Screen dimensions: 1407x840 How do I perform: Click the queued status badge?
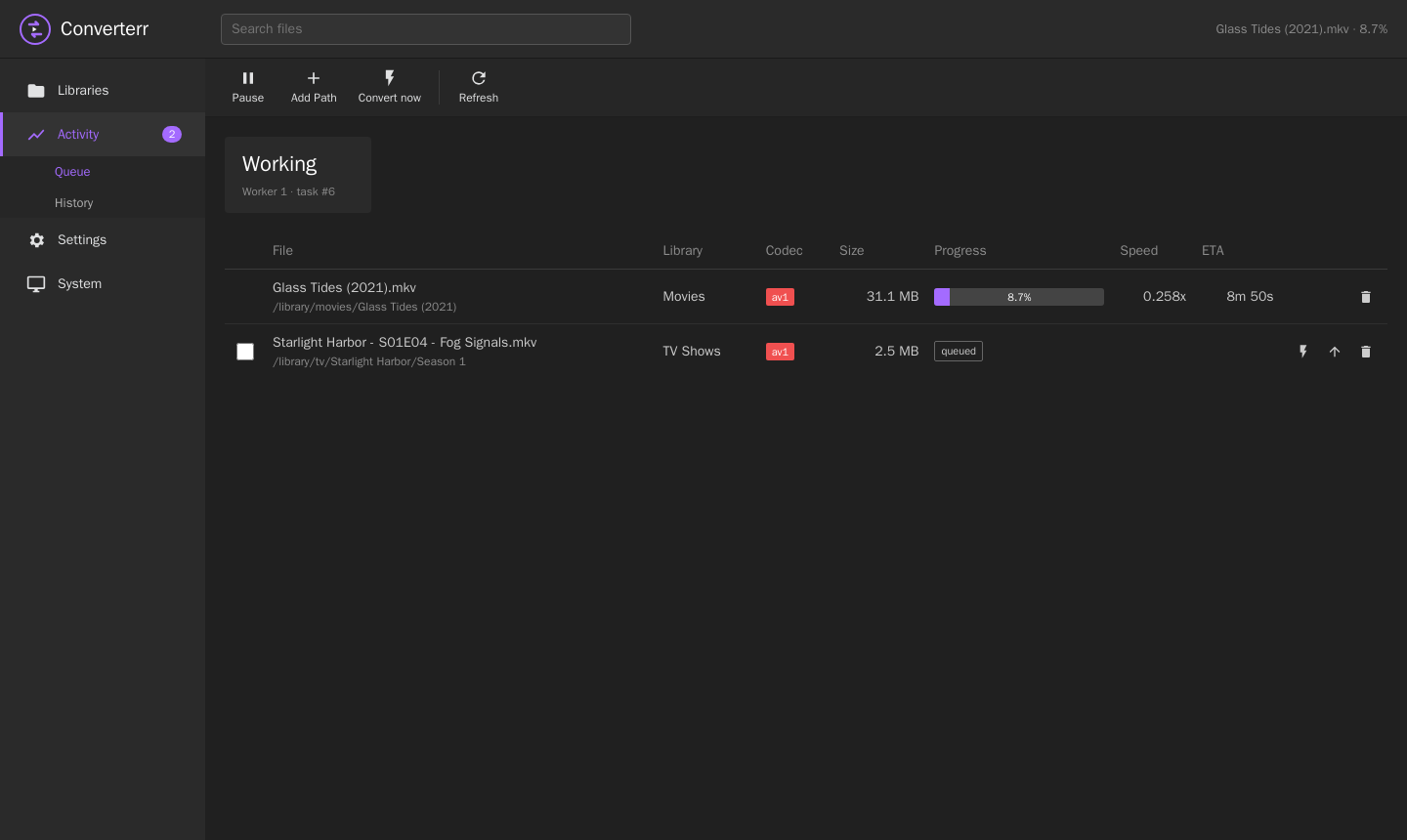click(959, 352)
